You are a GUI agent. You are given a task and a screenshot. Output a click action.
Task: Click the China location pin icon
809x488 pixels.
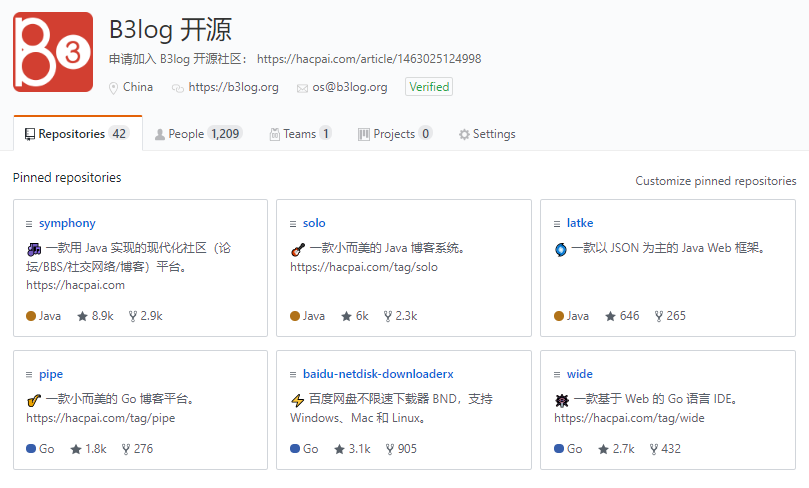[x=114, y=88]
